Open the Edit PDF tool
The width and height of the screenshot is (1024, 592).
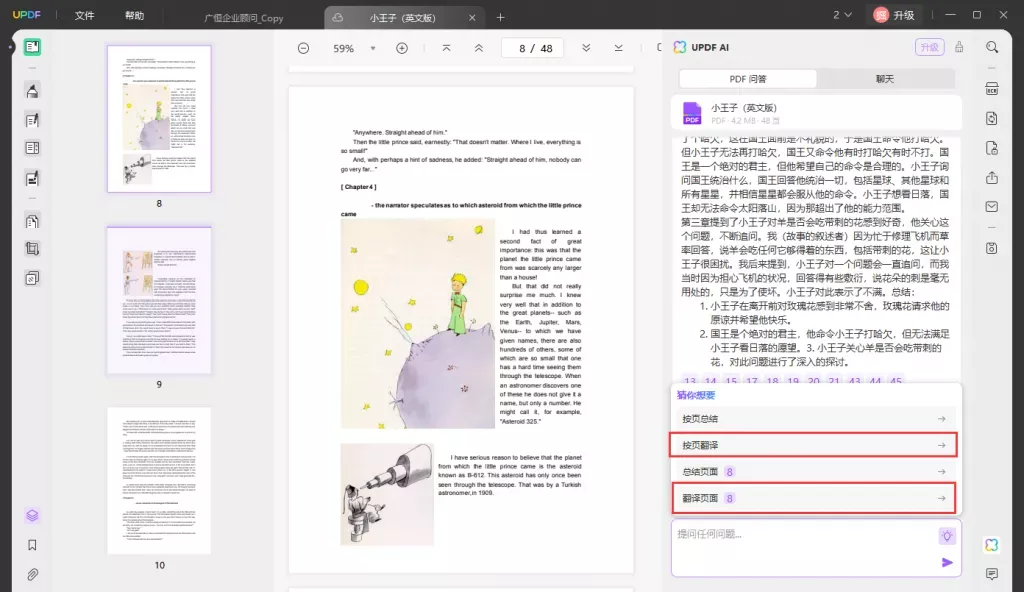32,120
